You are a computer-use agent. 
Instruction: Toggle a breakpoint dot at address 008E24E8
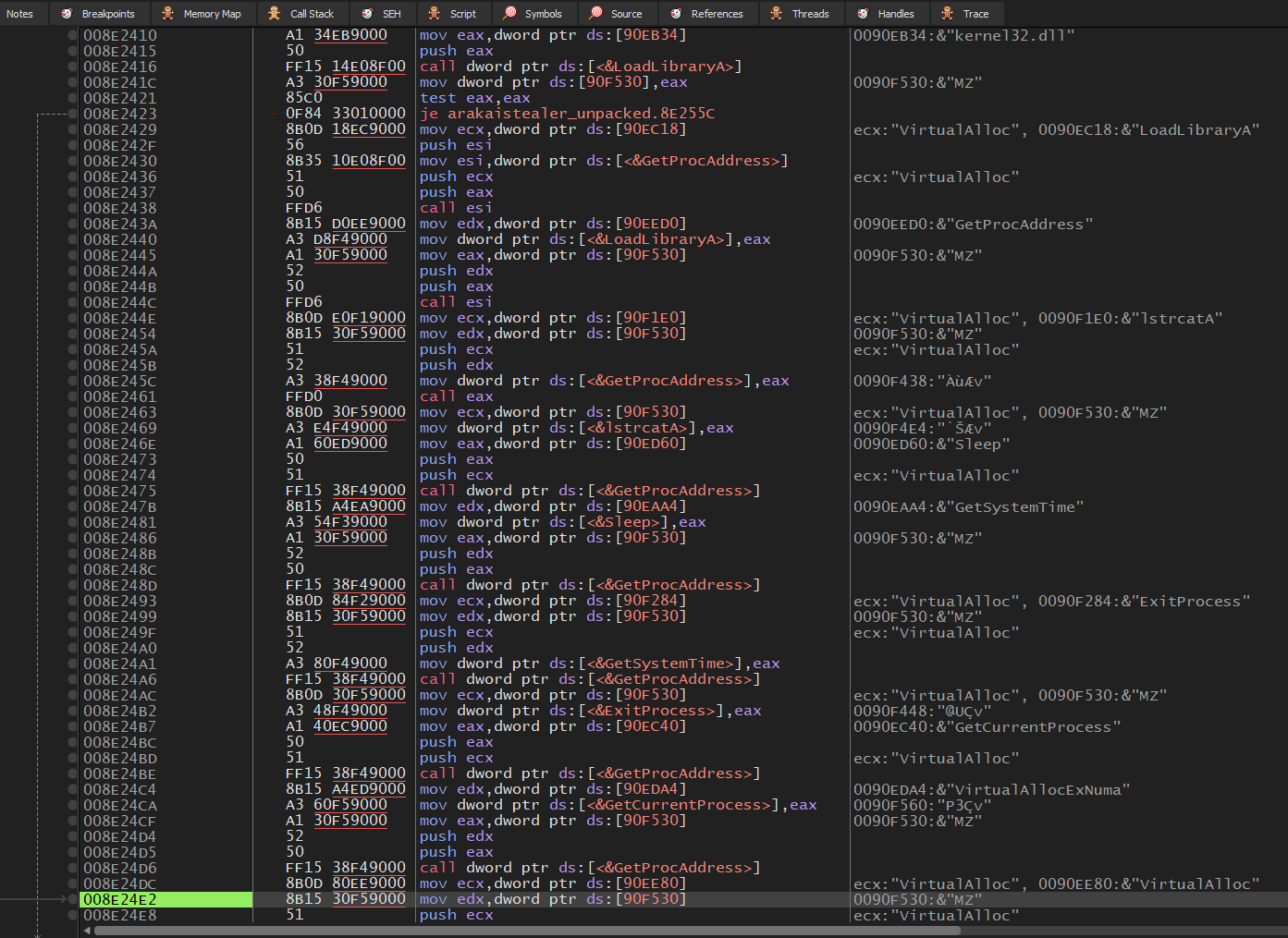[72, 915]
